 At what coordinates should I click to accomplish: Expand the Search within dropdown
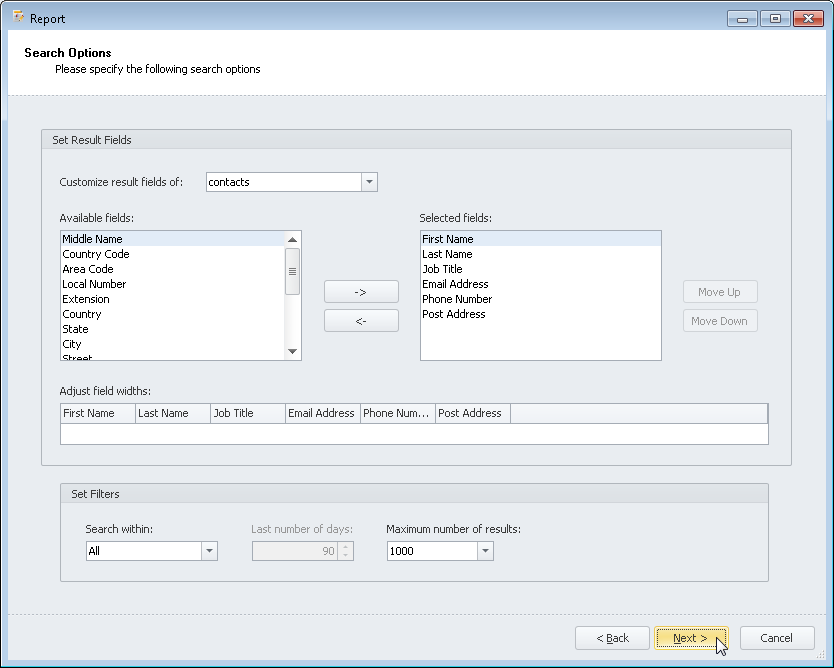click(209, 551)
